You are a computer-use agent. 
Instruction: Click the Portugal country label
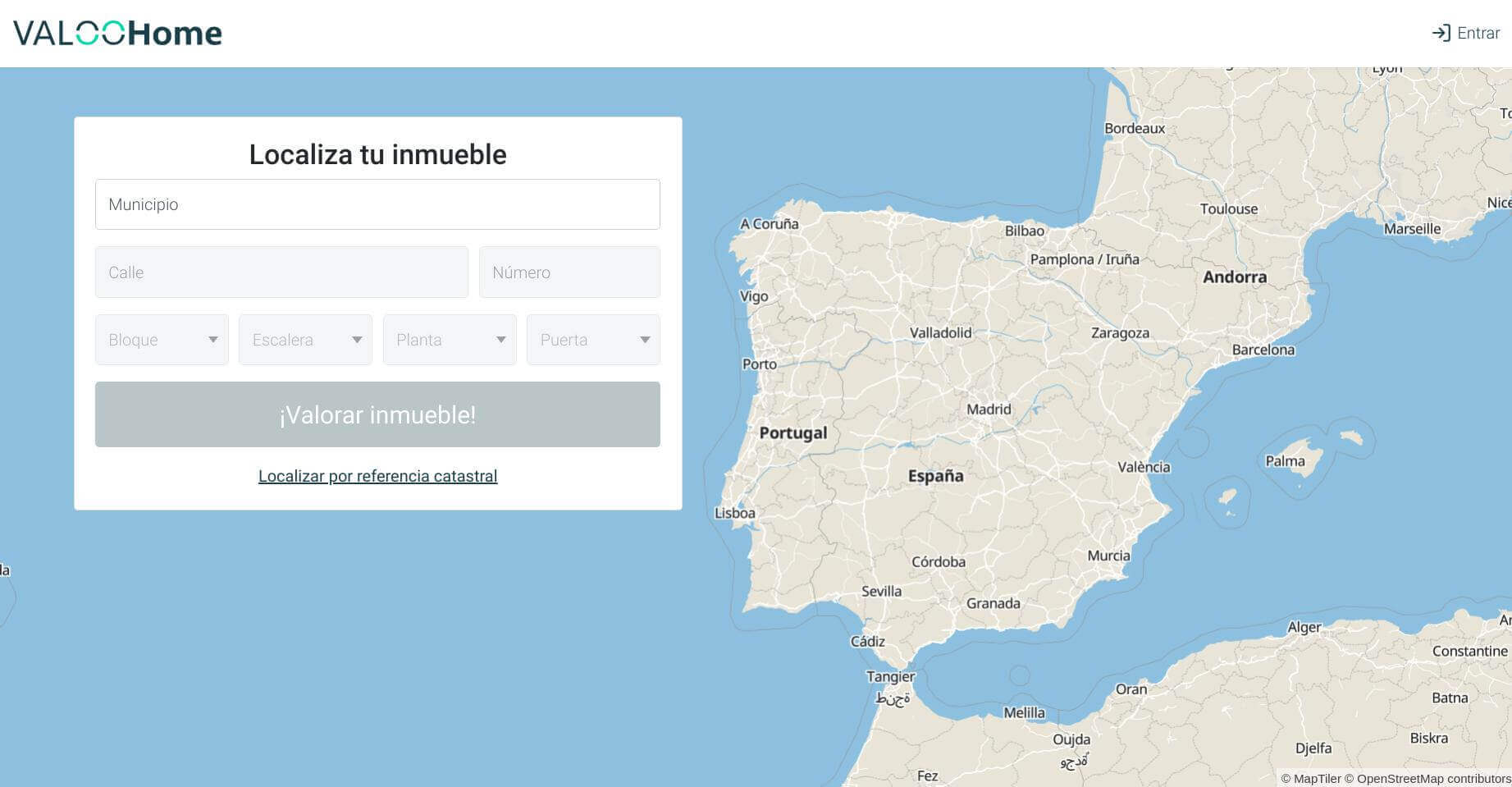(x=793, y=432)
